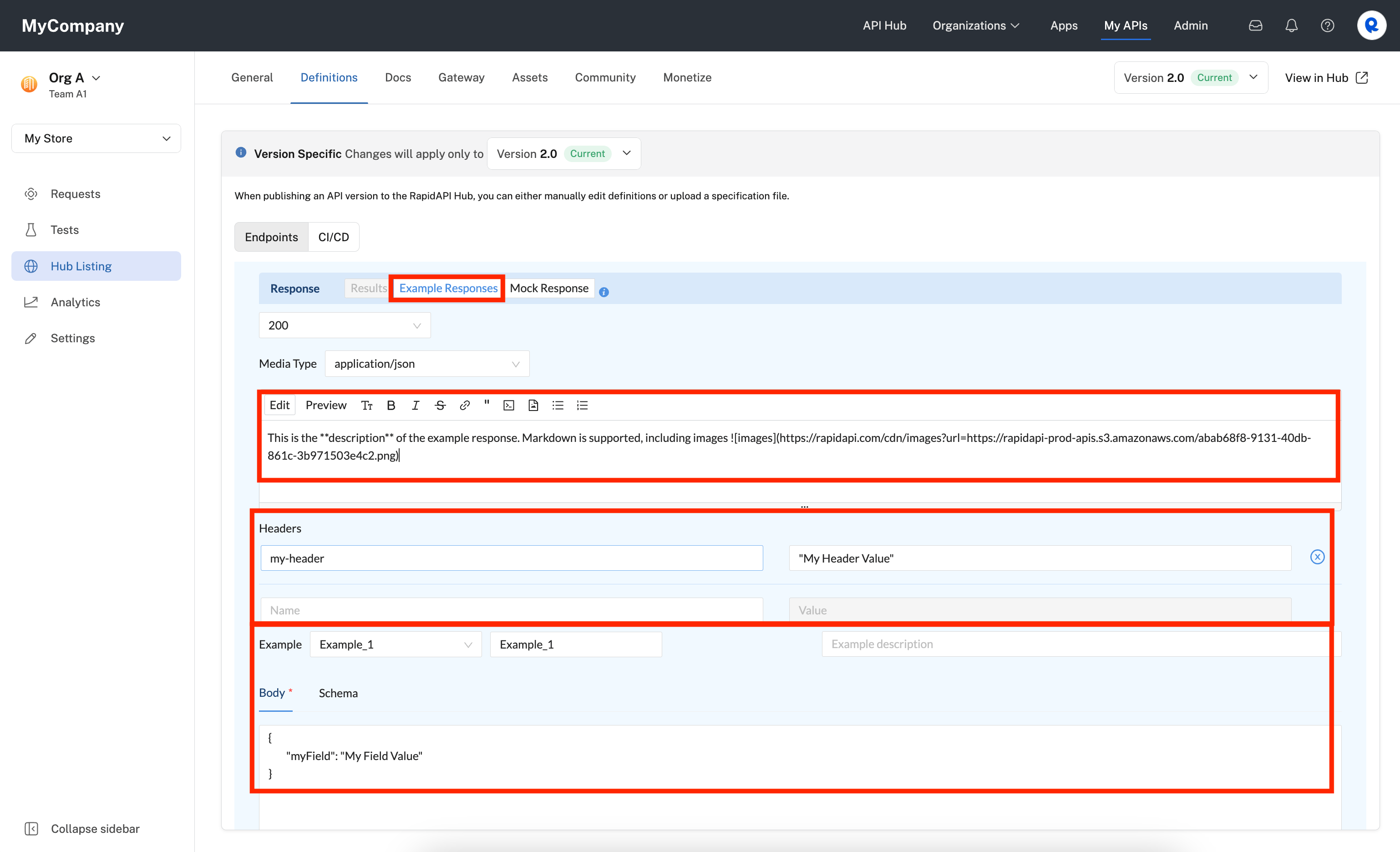The image size is (1400, 852).
Task: Click the Italic formatting icon
Action: (416, 405)
